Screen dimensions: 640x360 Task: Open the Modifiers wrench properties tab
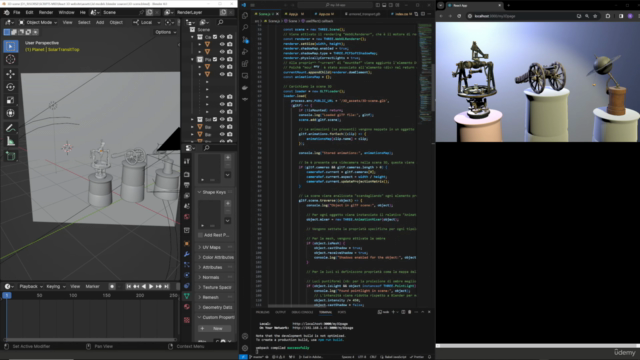(x=187, y=254)
